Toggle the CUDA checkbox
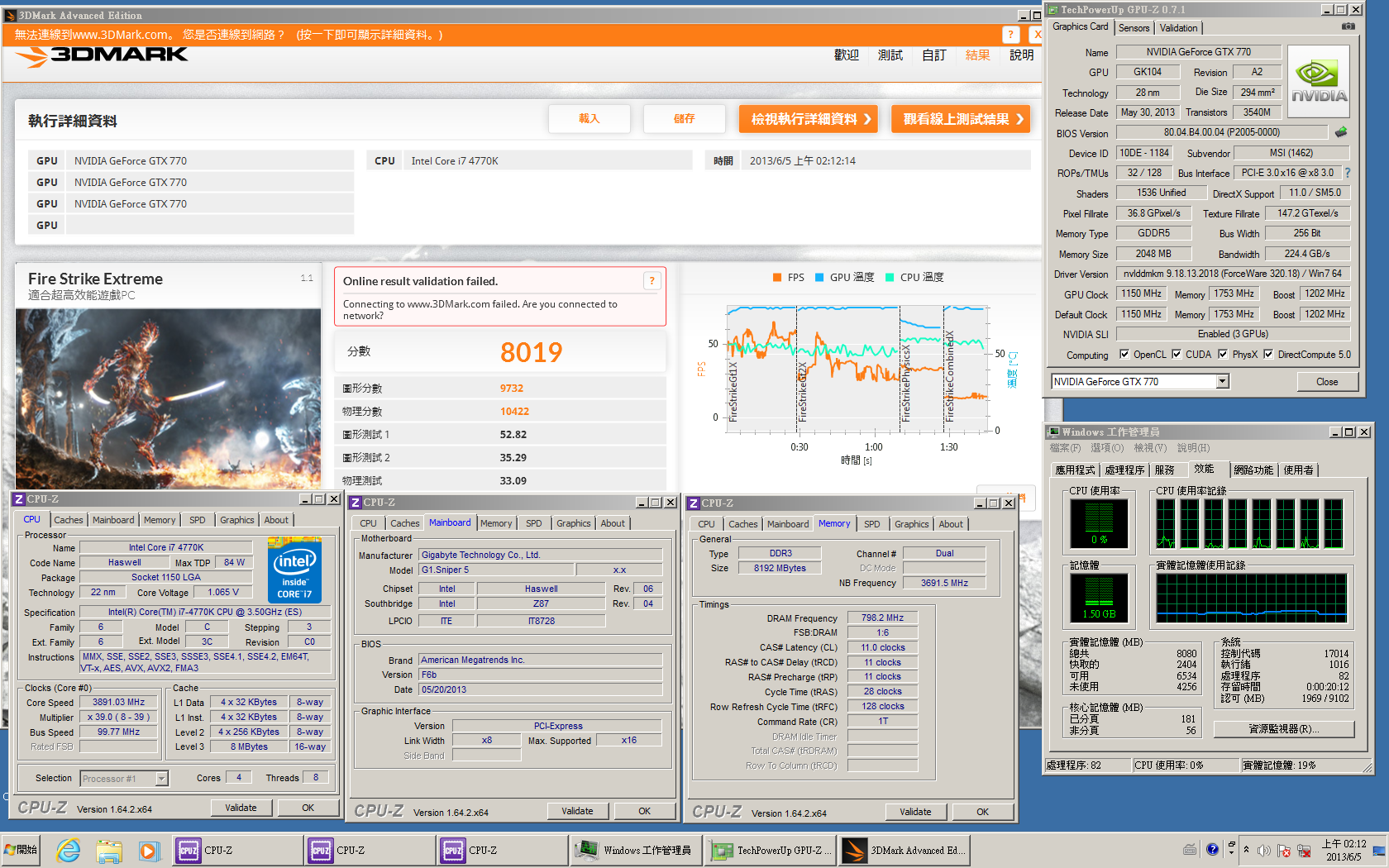 click(1177, 354)
